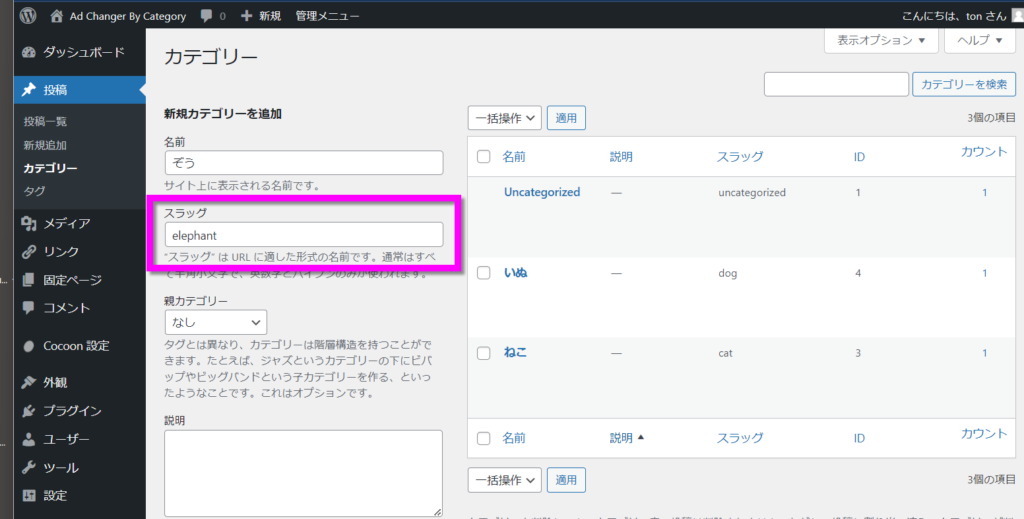Open the Media menu icon

pos(29,223)
